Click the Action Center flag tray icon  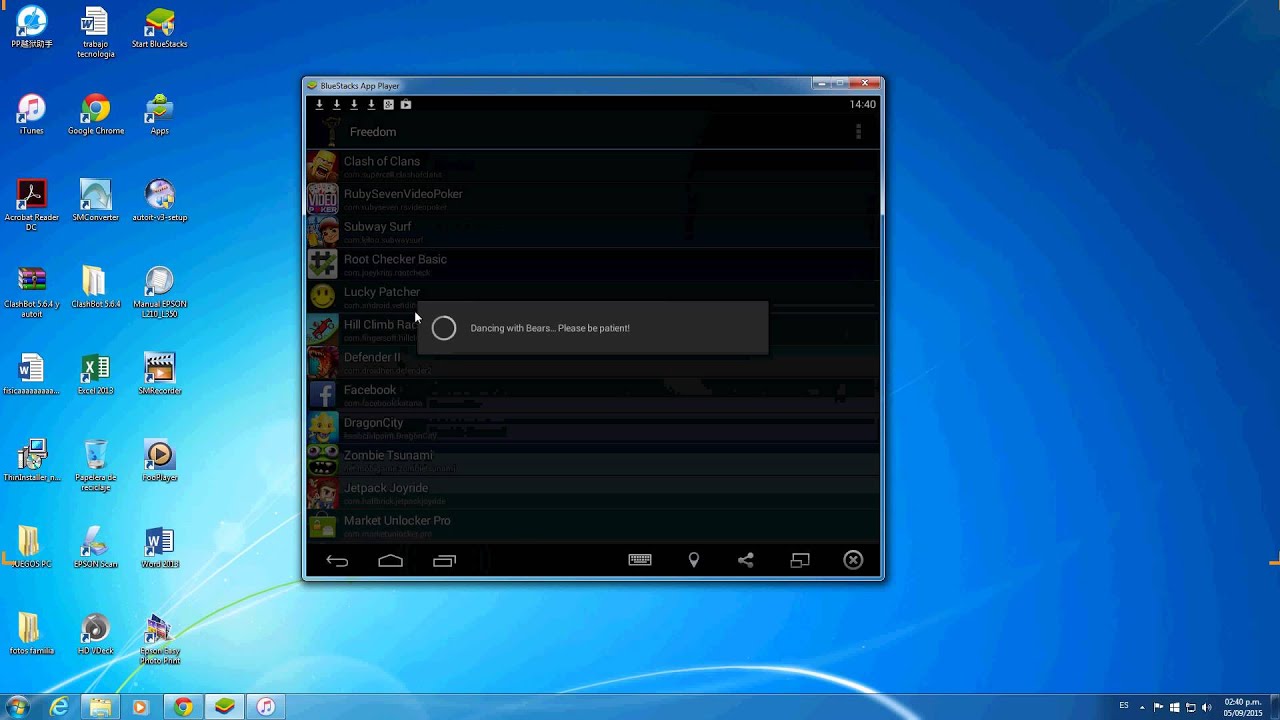pyautogui.click(x=1158, y=707)
